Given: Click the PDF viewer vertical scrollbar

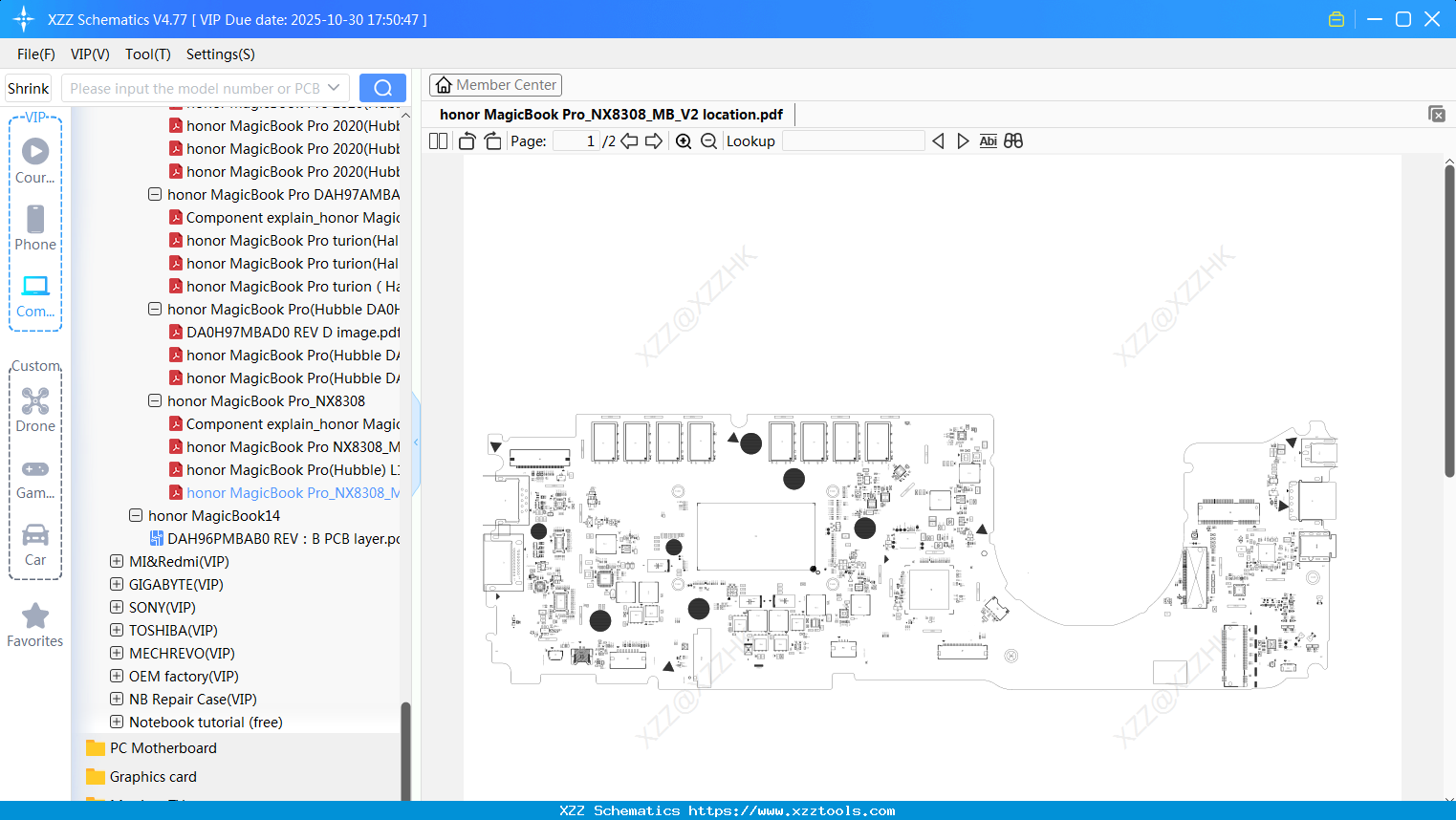Looking at the screenshot, I should point(1449,320).
